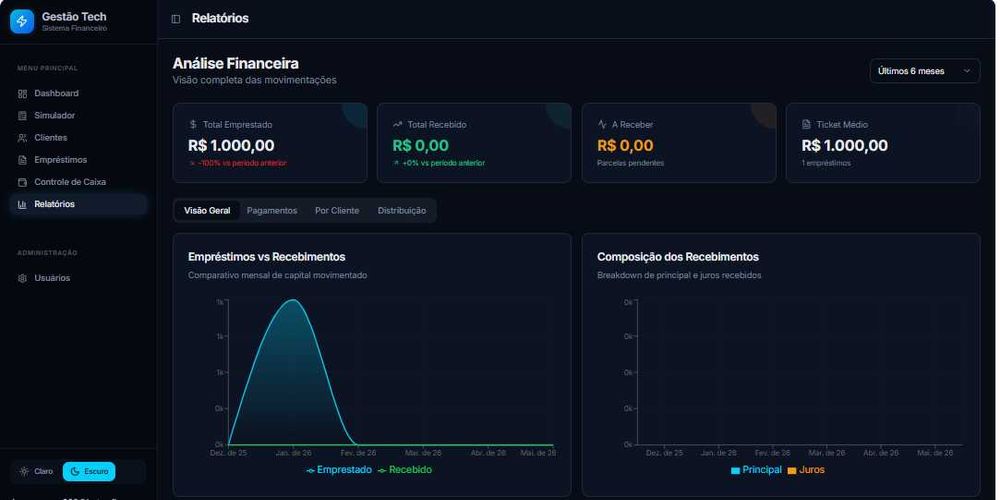Screen dimensions: 1000x500
Task: Click Jan. de 26 label on left chart
Action: (293, 453)
